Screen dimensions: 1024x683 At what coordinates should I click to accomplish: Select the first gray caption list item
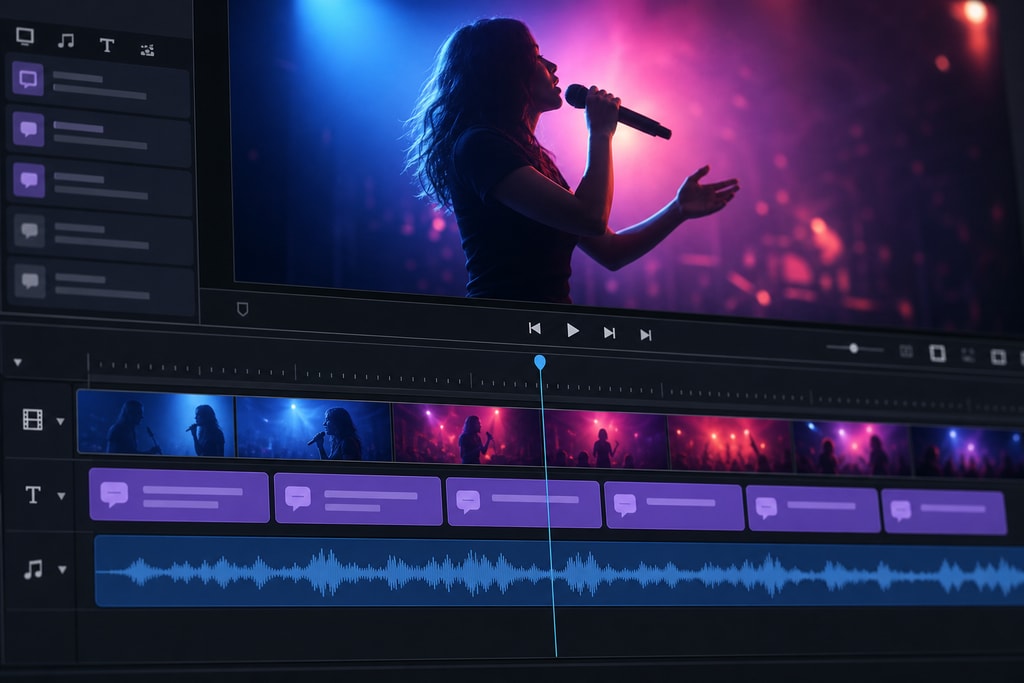tap(101, 234)
